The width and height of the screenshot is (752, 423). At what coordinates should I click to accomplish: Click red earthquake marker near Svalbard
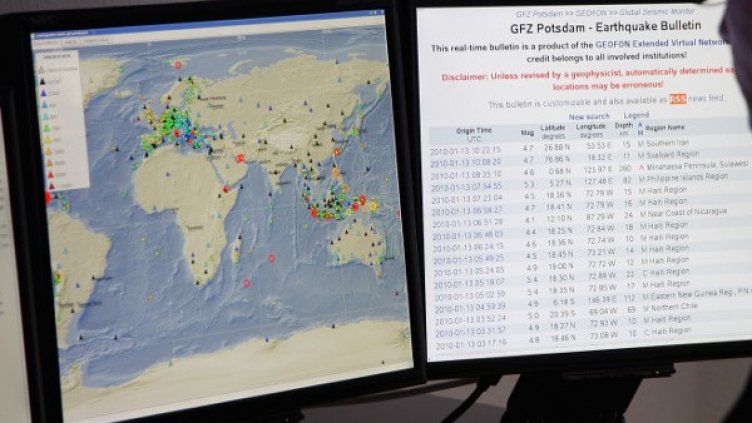click(178, 66)
